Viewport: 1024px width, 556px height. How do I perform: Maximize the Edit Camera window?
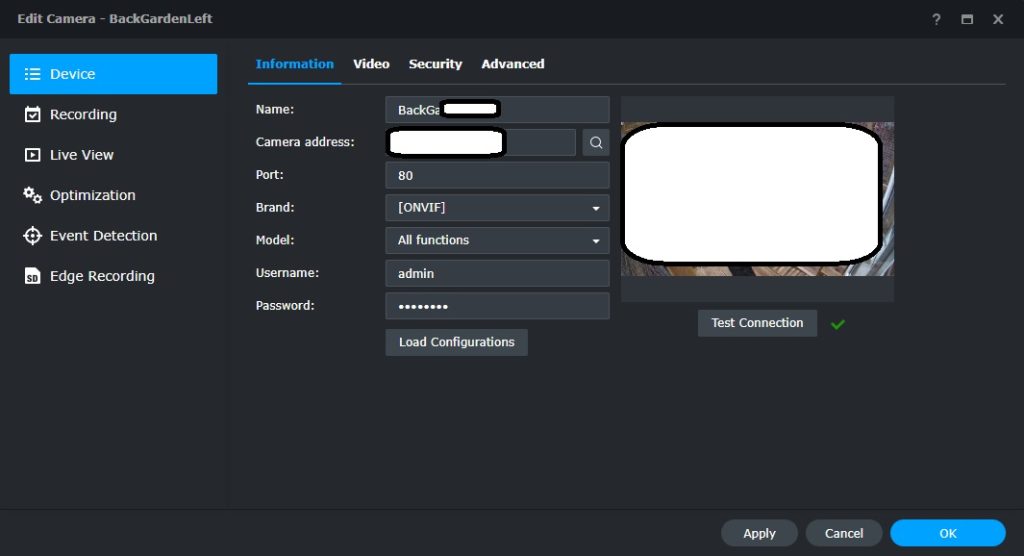[x=967, y=19]
